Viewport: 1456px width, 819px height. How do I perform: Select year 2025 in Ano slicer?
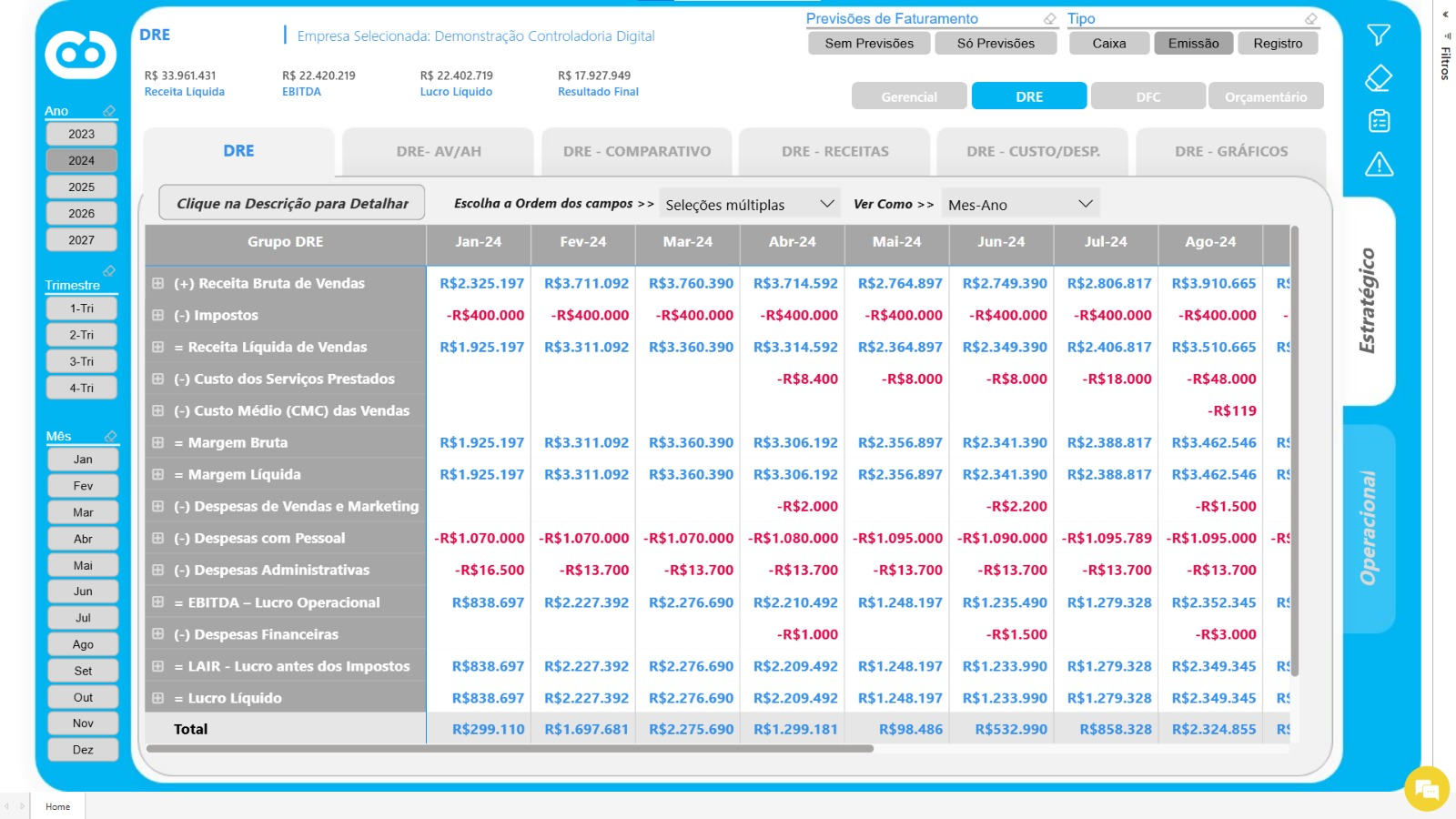pos(82,187)
